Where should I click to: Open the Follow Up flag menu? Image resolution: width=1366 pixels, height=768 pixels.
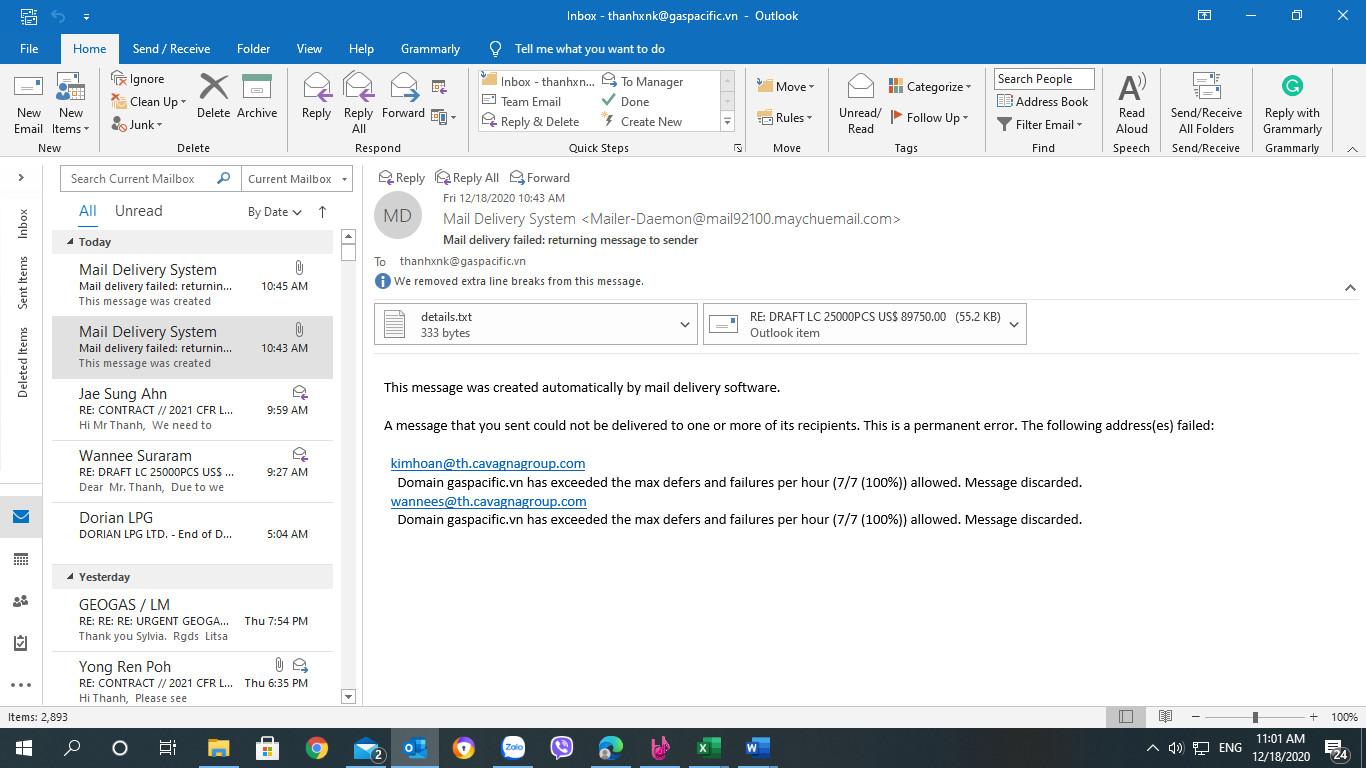929,118
